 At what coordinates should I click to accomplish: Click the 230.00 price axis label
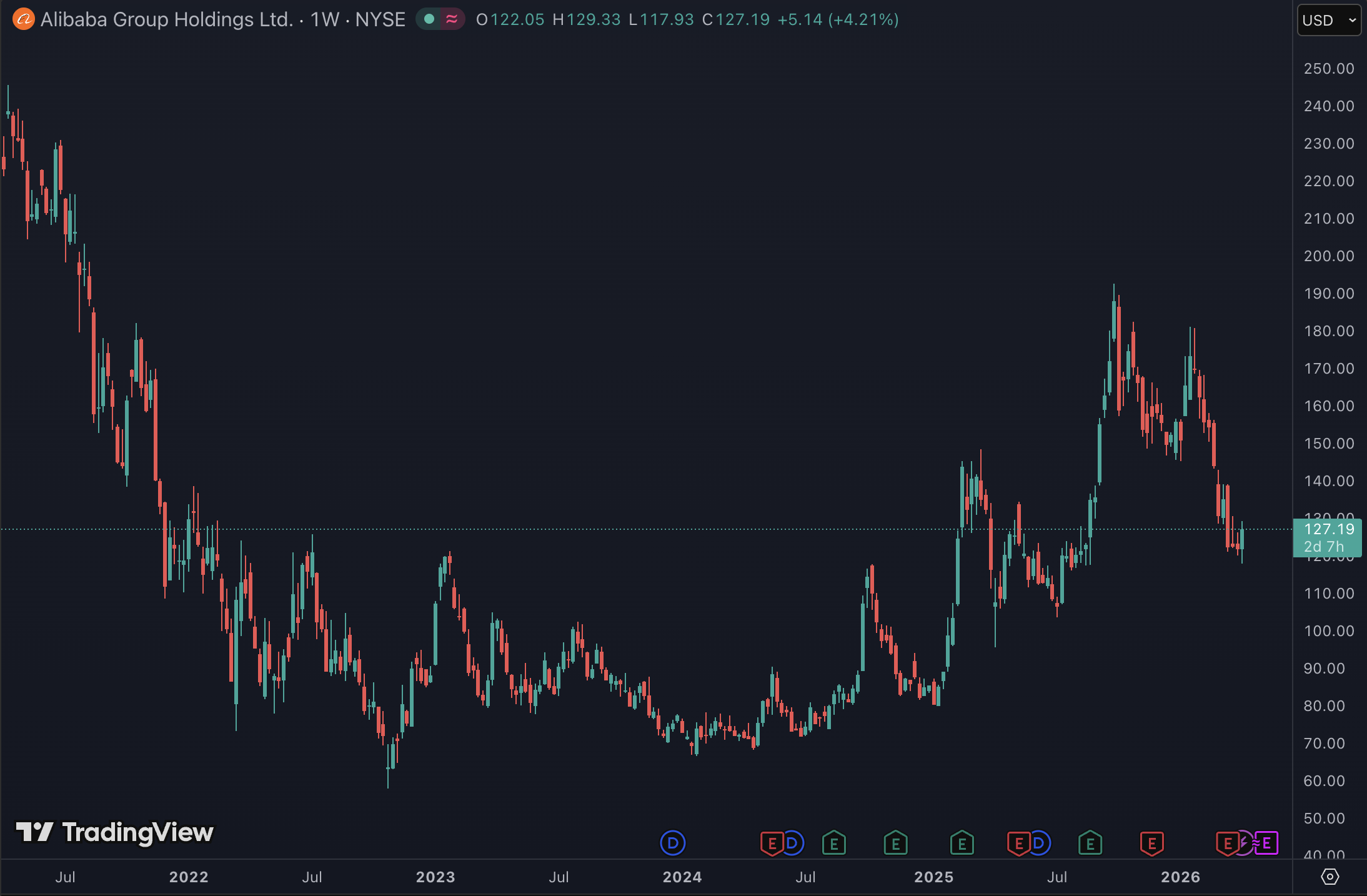pyautogui.click(x=1329, y=143)
